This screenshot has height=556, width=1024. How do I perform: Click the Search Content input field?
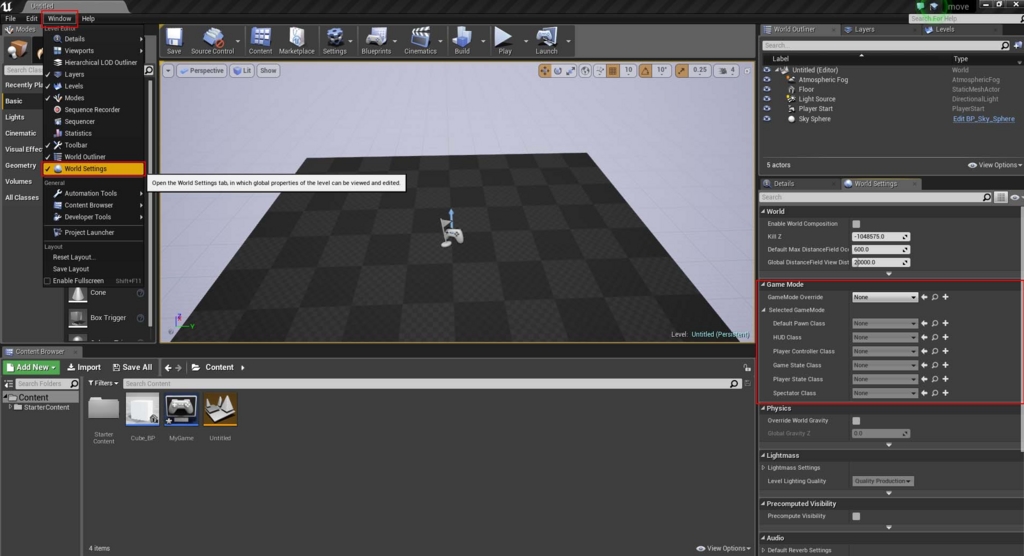tap(431, 384)
